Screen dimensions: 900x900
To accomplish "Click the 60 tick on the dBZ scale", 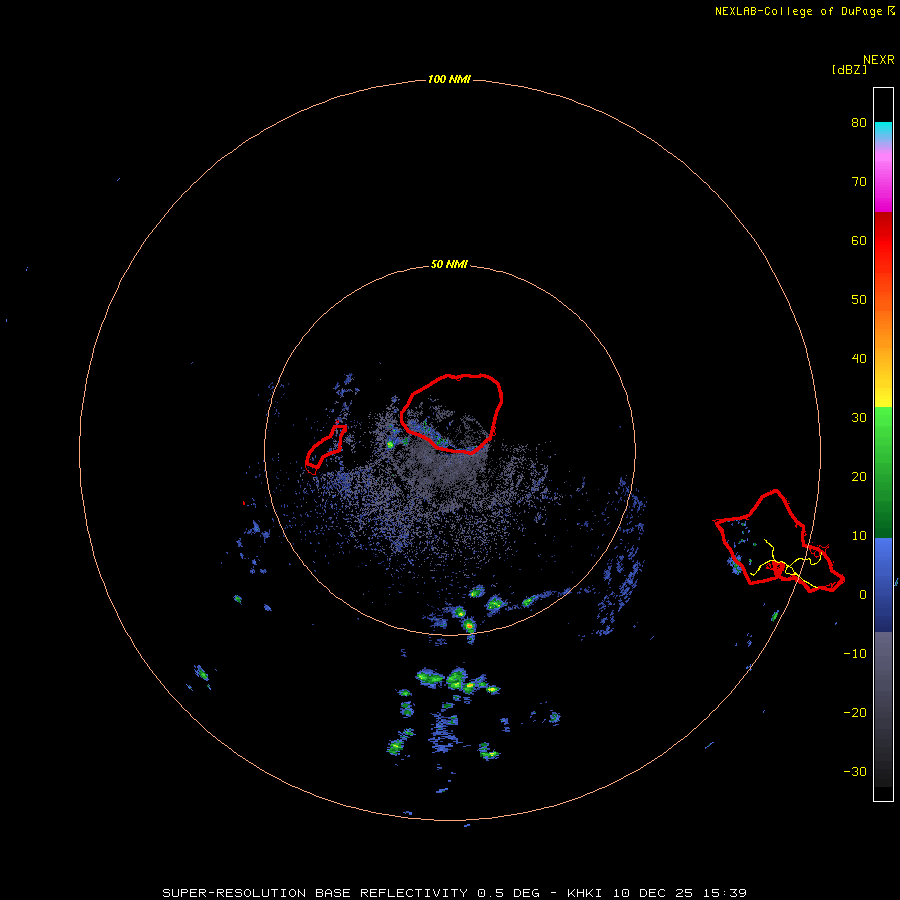I will pyautogui.click(x=859, y=240).
